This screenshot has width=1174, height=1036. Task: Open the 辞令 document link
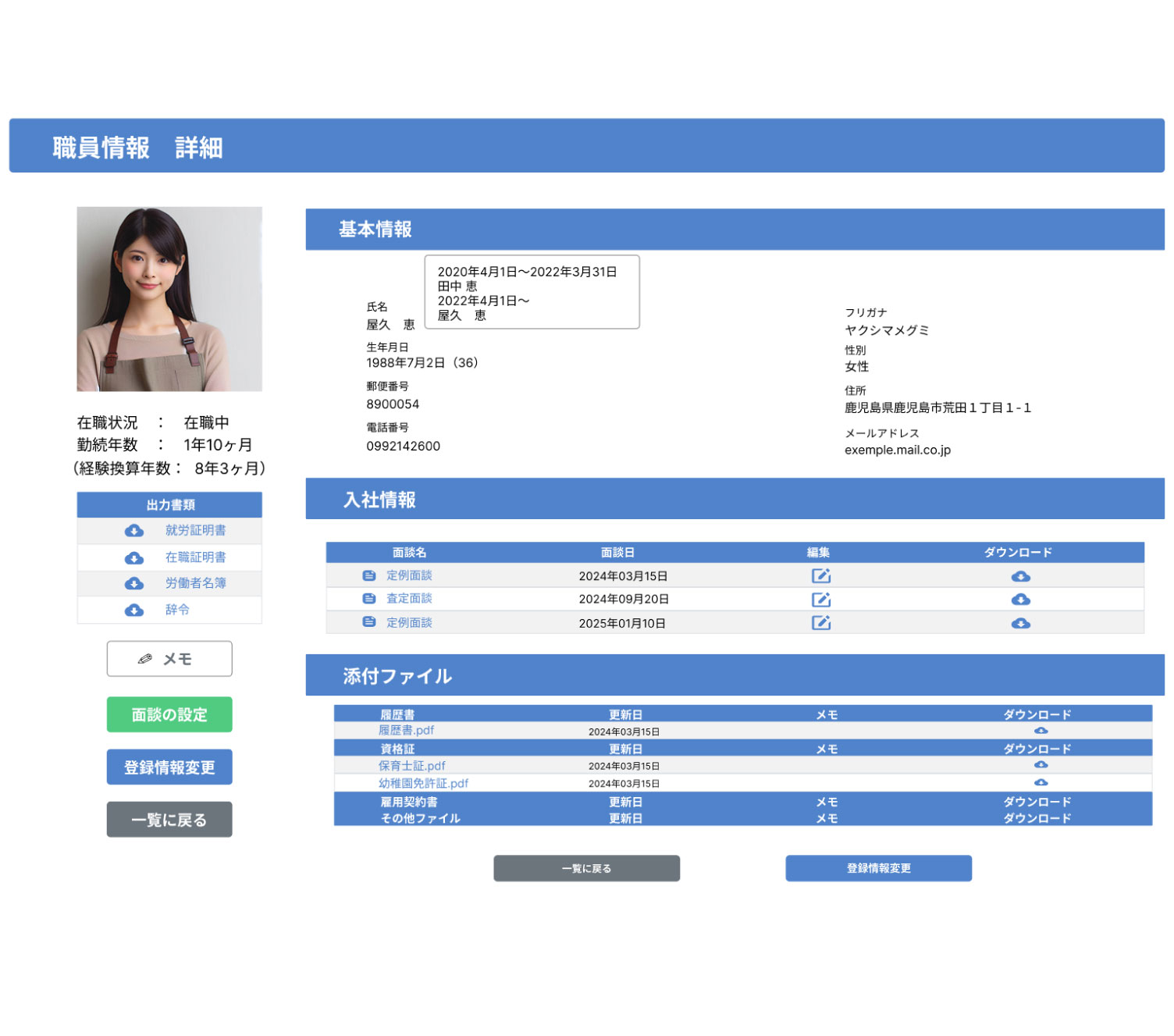pos(177,610)
